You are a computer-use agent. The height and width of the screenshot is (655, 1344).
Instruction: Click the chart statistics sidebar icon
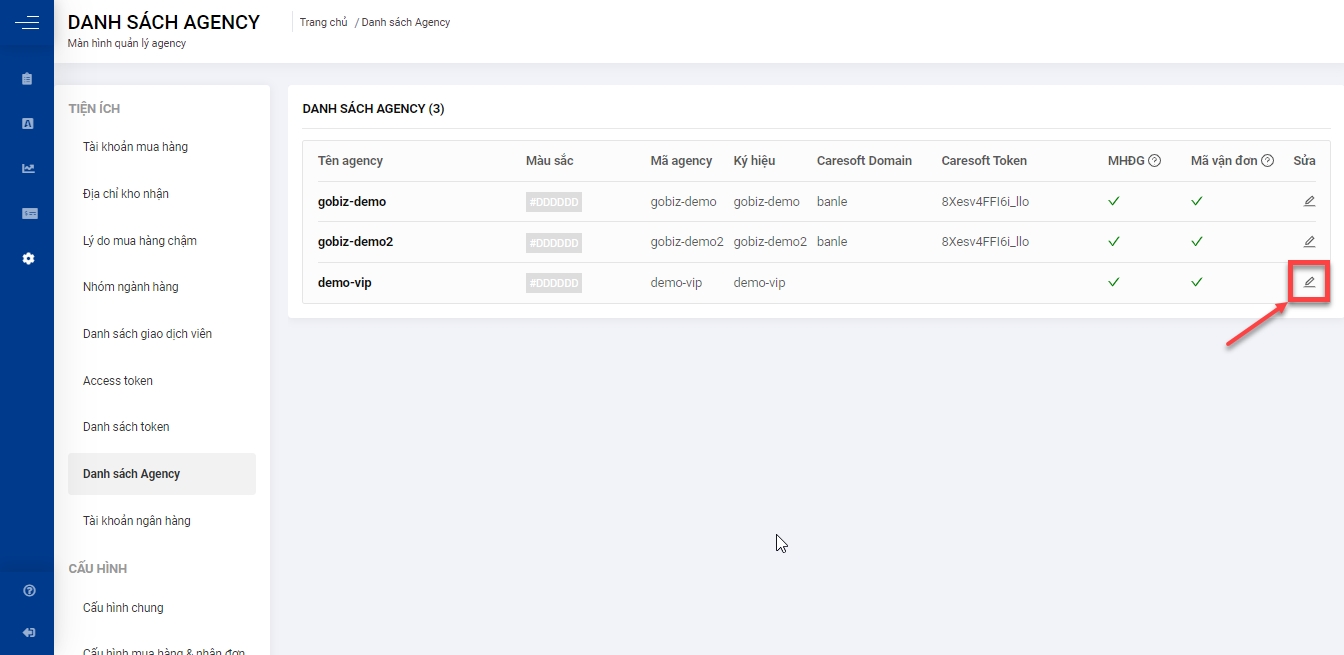point(28,168)
